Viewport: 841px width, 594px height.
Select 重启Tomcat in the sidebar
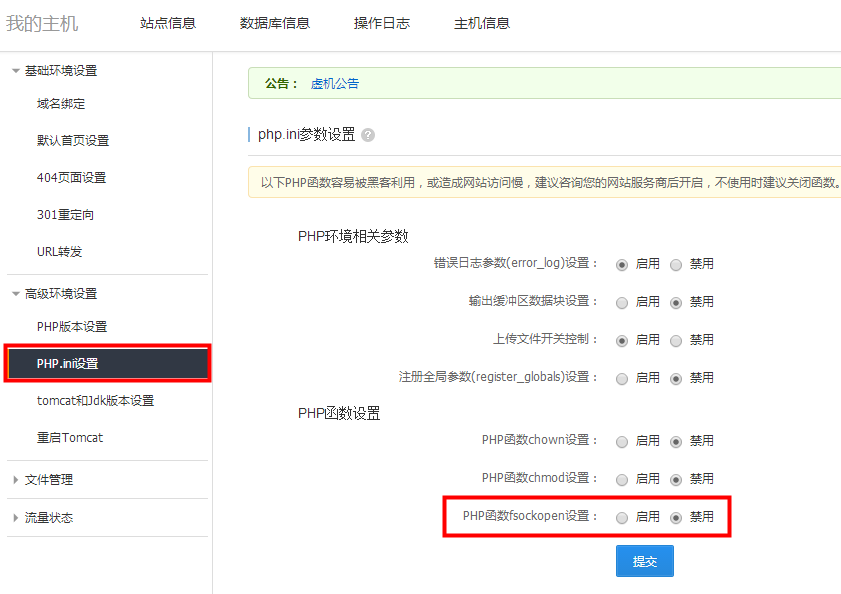pos(70,438)
